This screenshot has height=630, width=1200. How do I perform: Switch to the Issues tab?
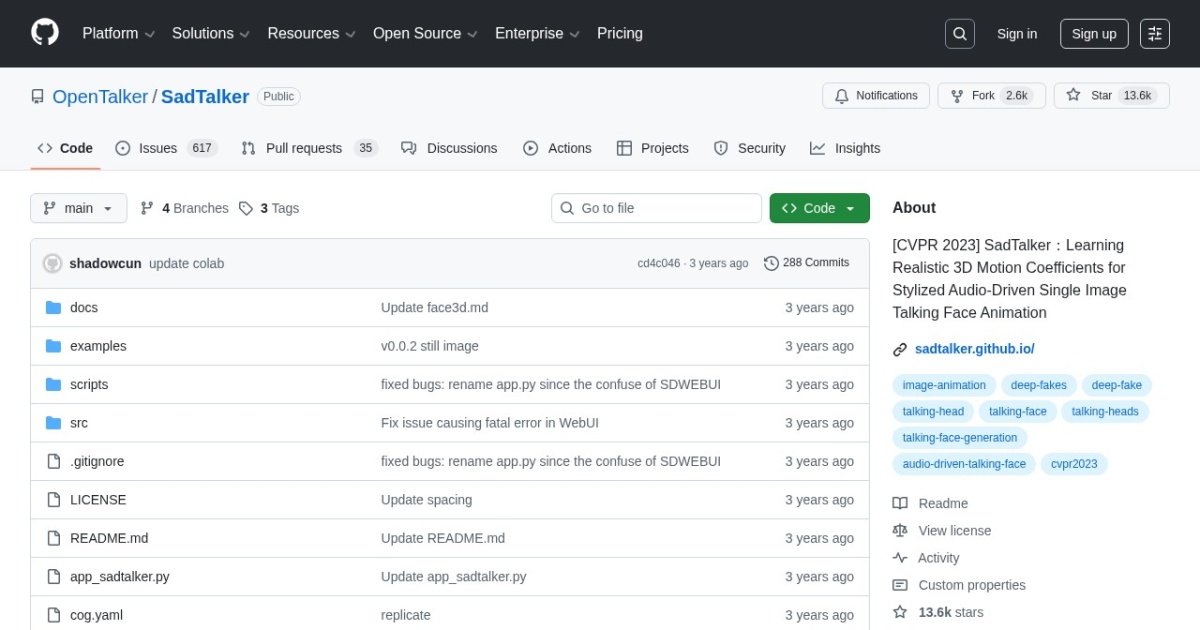click(x=156, y=148)
